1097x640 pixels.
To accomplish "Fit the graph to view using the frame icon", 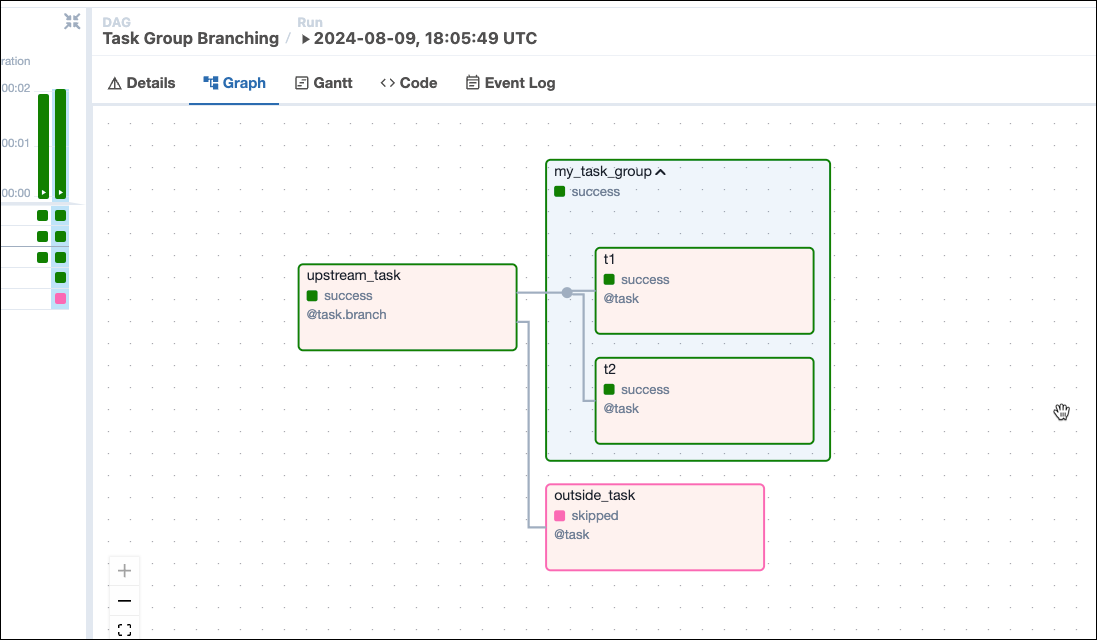I will point(123,629).
